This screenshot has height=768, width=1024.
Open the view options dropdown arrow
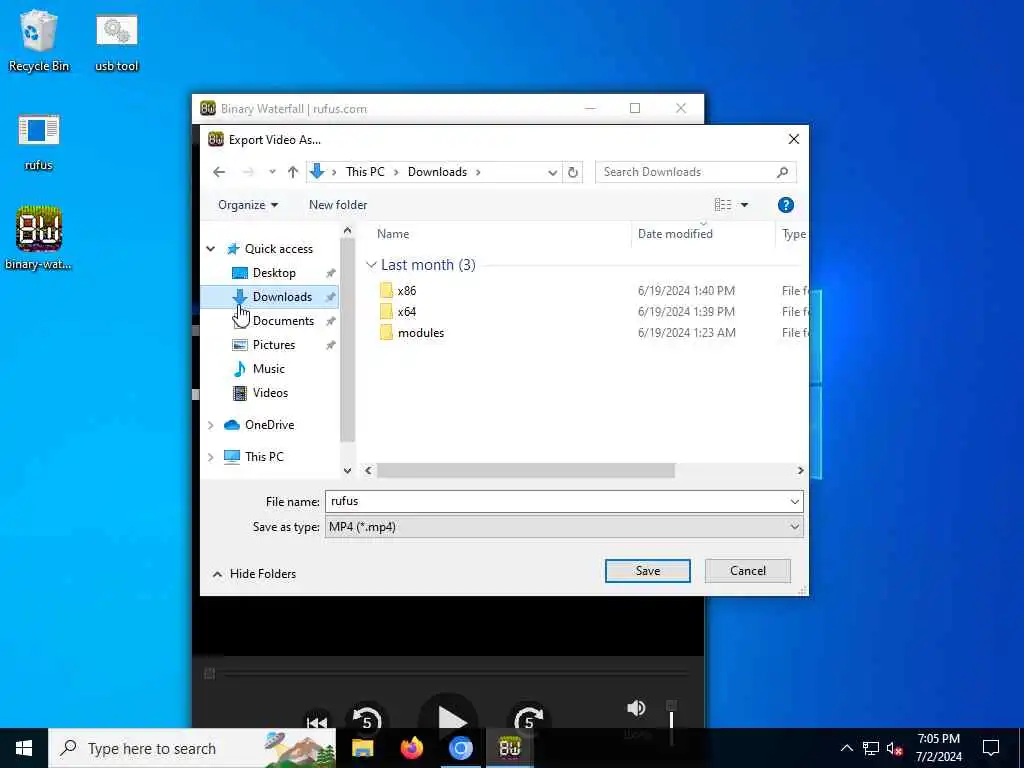(744, 205)
